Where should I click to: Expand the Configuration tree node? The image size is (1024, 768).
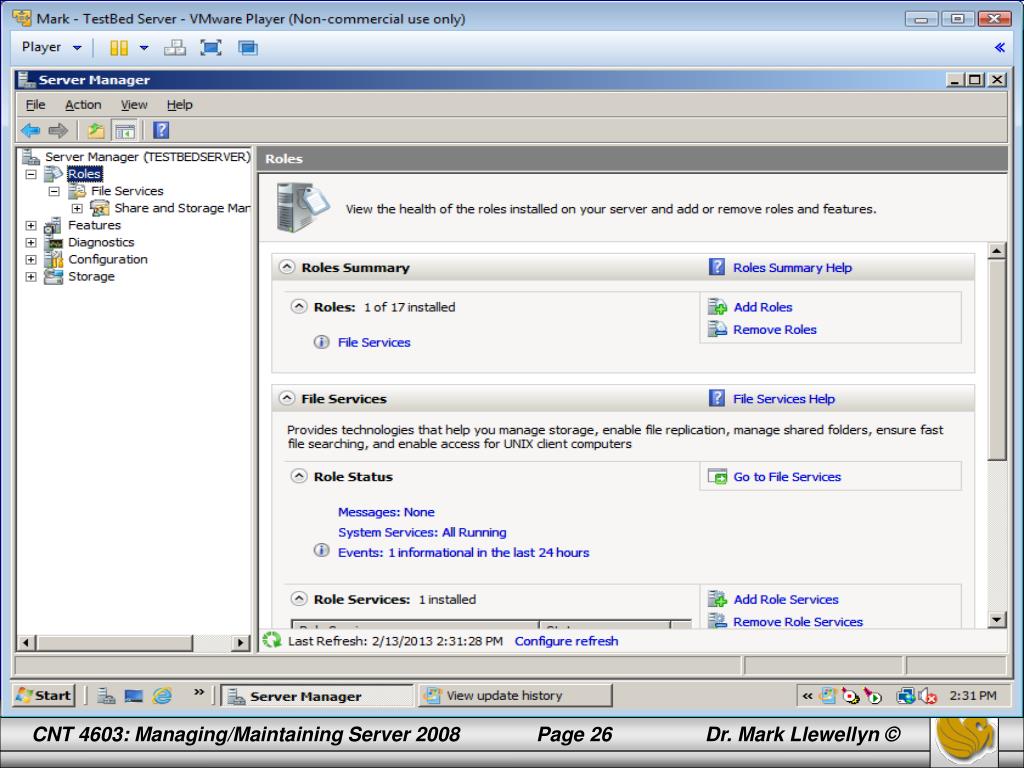click(x=31, y=259)
